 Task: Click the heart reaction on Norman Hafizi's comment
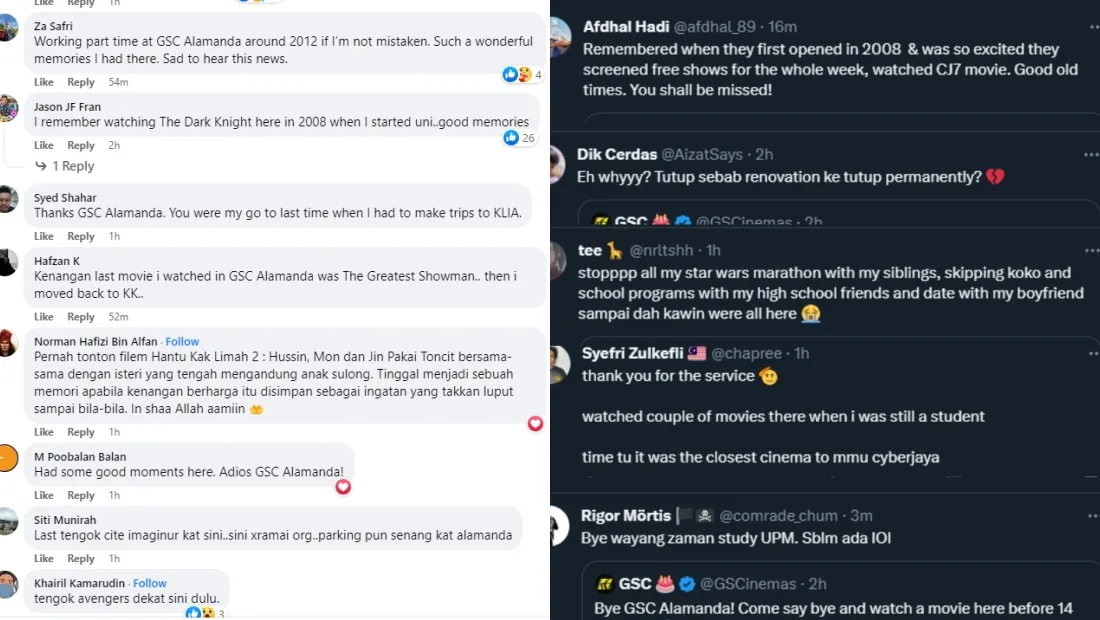[x=535, y=424]
